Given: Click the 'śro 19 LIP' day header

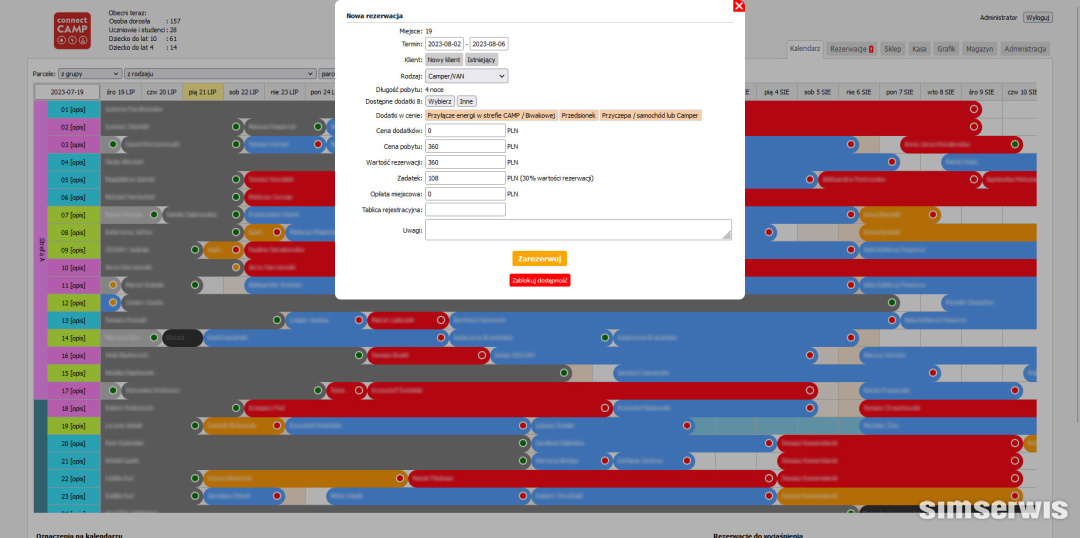Looking at the screenshot, I should click(121, 92).
